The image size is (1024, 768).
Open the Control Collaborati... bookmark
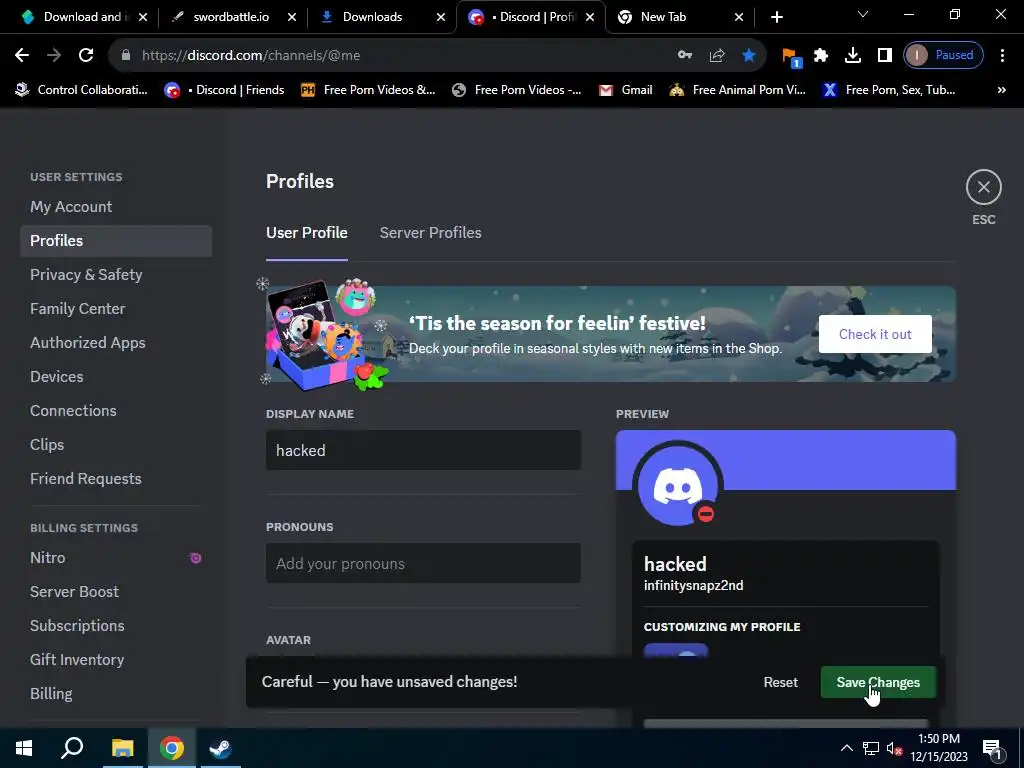82,90
